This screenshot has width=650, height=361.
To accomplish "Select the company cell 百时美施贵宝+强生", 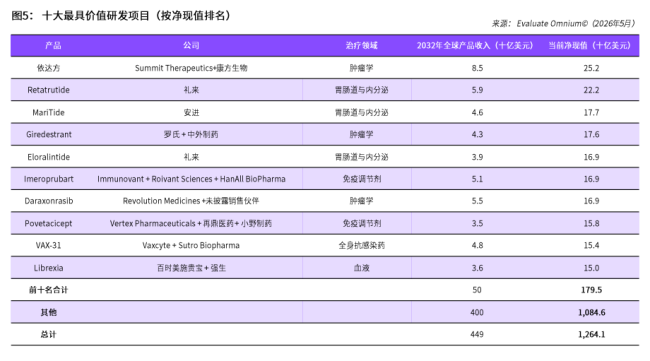I will click(x=191, y=268).
